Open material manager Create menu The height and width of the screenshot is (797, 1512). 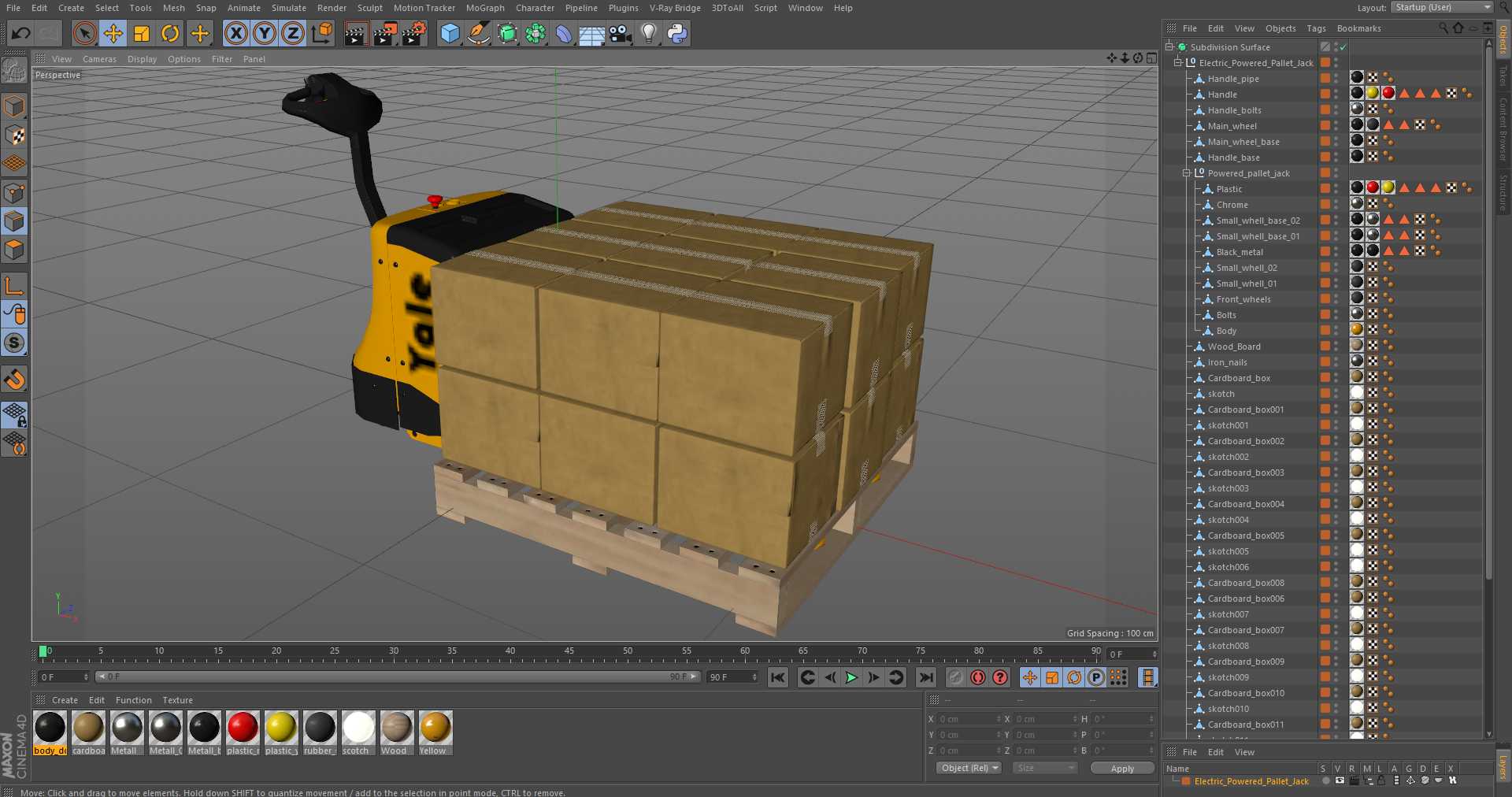pyautogui.click(x=65, y=700)
